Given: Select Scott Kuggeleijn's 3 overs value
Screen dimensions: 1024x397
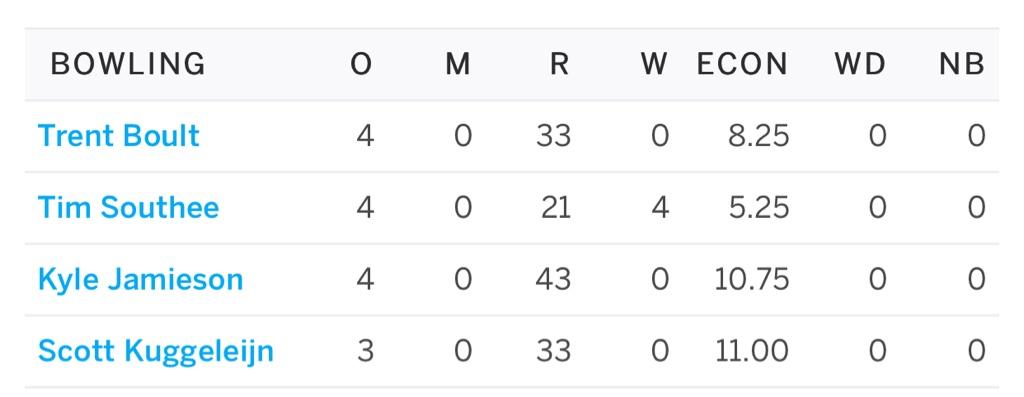Looking at the screenshot, I should click(365, 351).
